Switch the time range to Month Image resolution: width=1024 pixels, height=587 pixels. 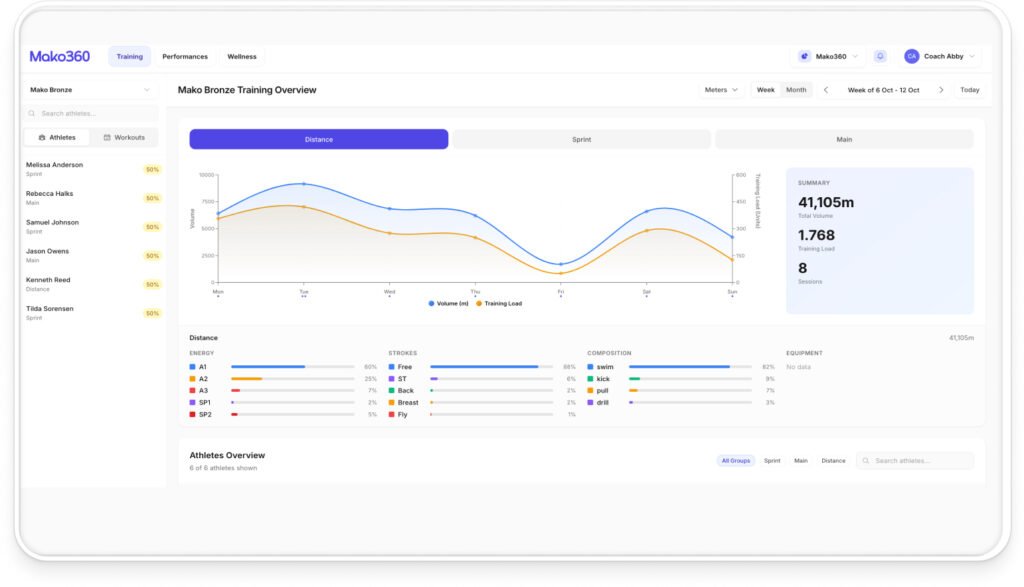tap(796, 90)
